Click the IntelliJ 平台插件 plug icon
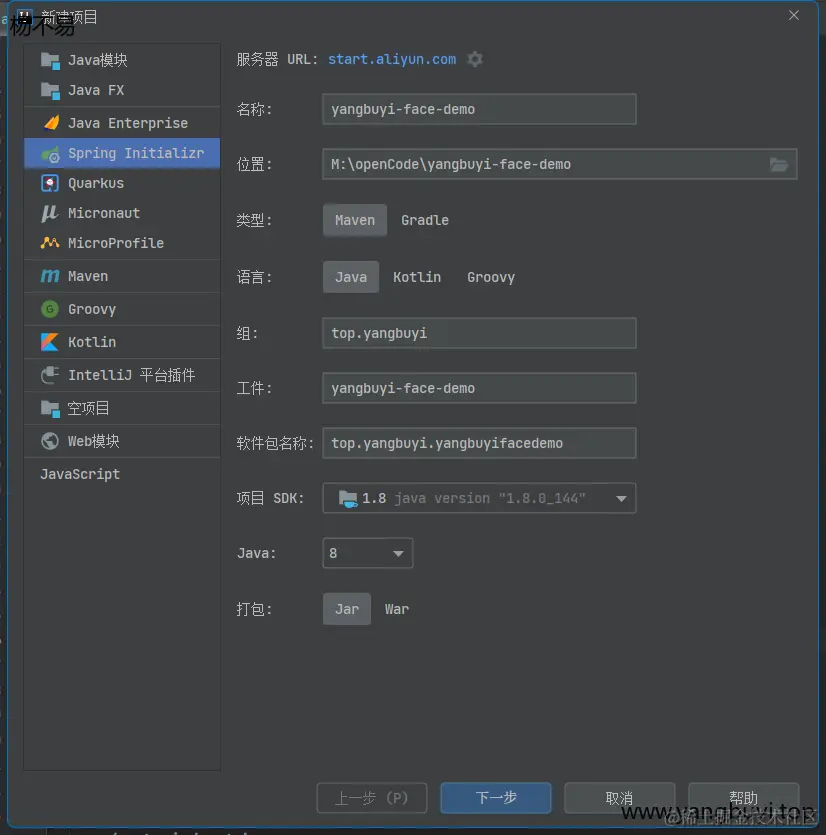This screenshot has height=835, width=826. point(50,375)
